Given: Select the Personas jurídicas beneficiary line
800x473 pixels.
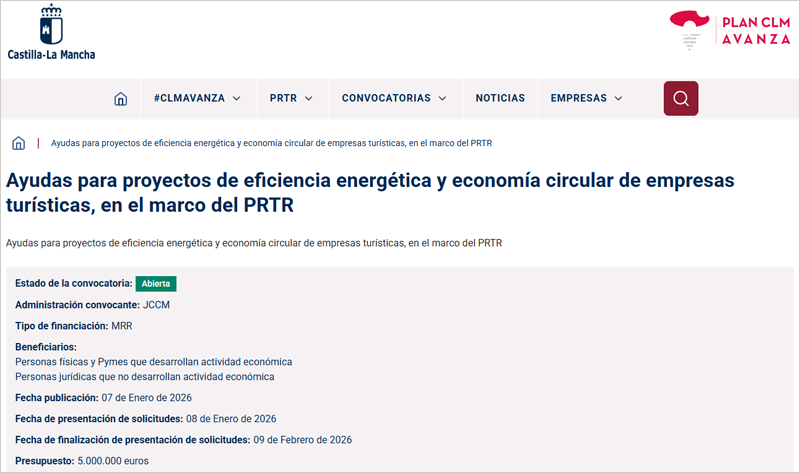Looking at the screenshot, I should [x=144, y=377].
